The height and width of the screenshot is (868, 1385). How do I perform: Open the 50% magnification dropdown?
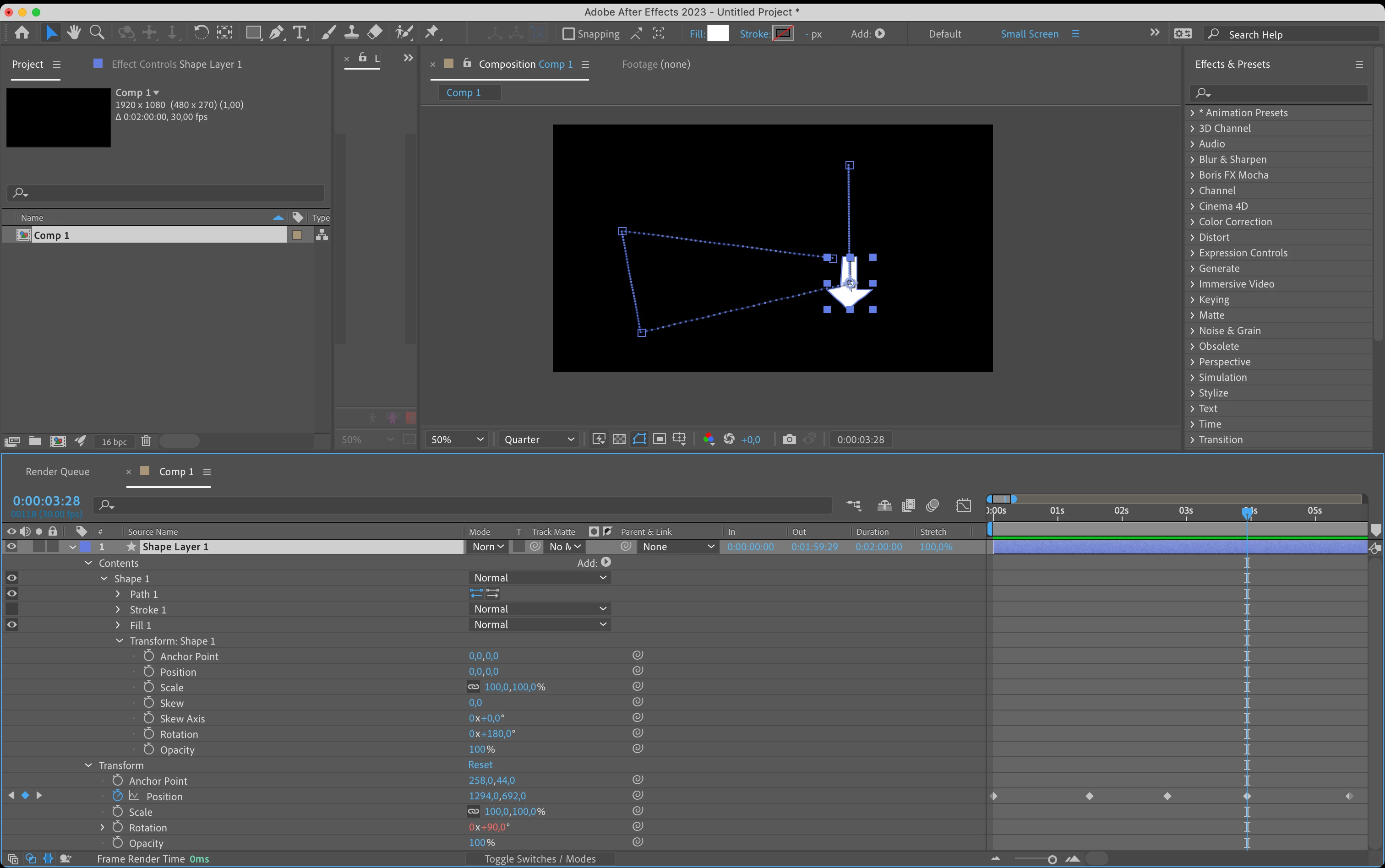coord(457,439)
